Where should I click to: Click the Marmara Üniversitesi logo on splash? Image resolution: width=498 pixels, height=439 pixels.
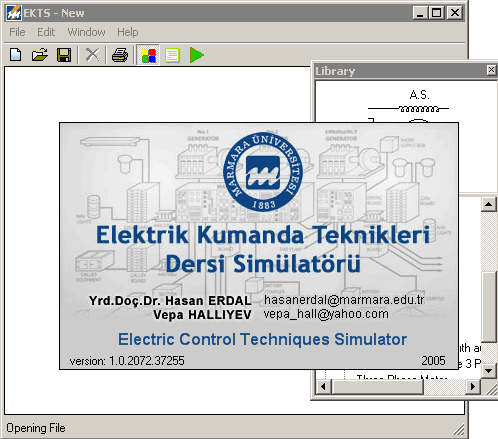(263, 172)
